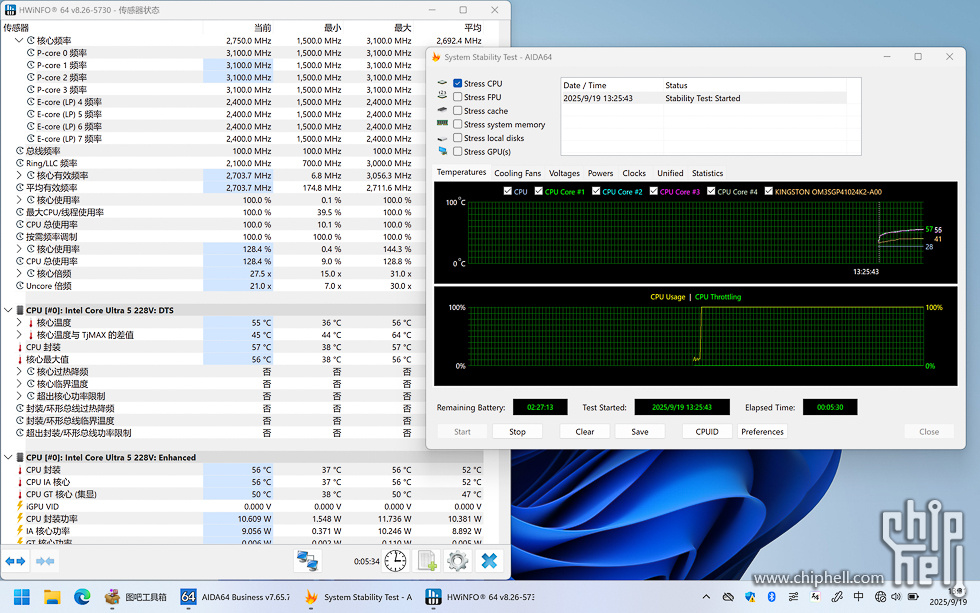The width and height of the screenshot is (980, 613).
Task: Switch to the HWiNFO 64 taskbar window
Action: tap(480, 597)
